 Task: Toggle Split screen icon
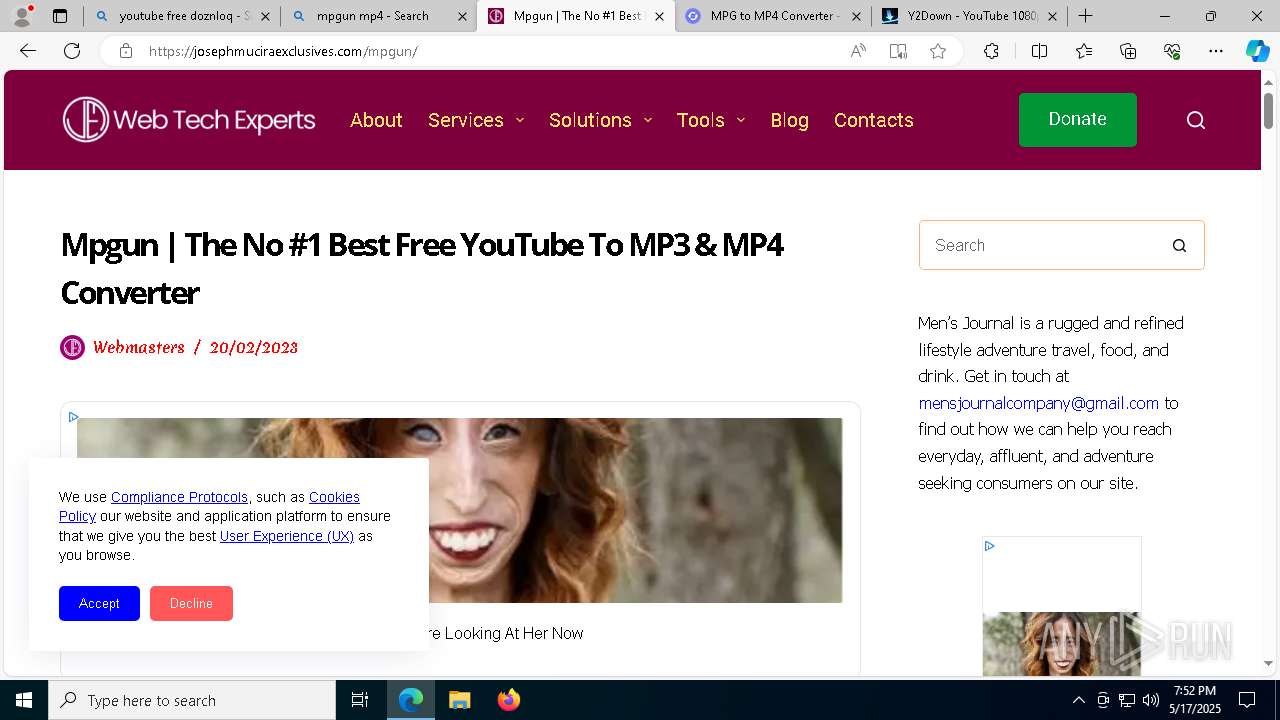1039,51
